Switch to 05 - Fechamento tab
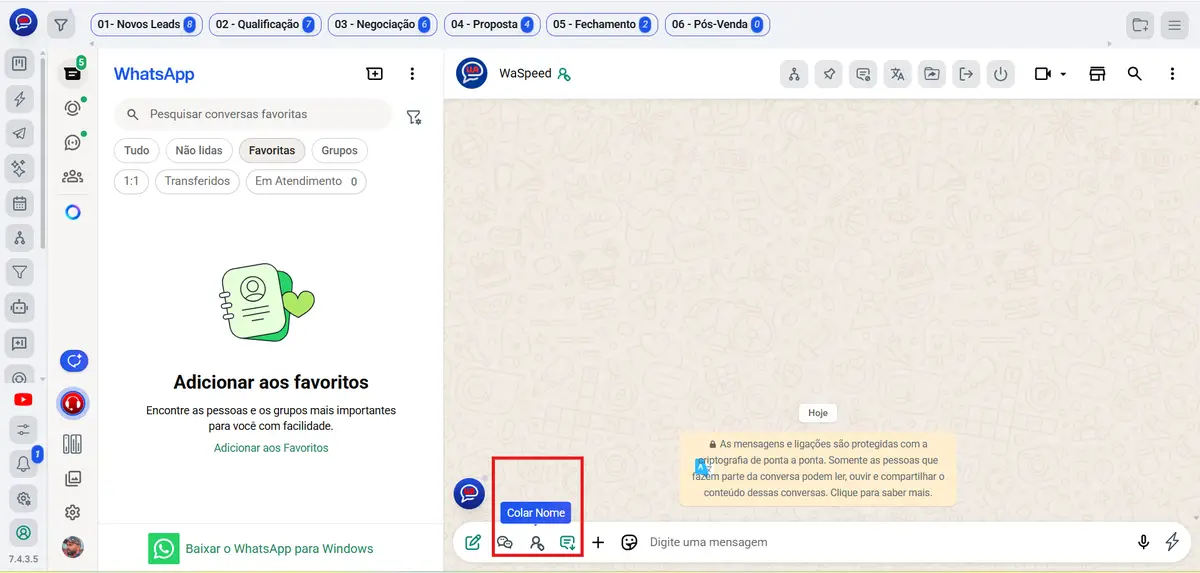 tap(602, 24)
